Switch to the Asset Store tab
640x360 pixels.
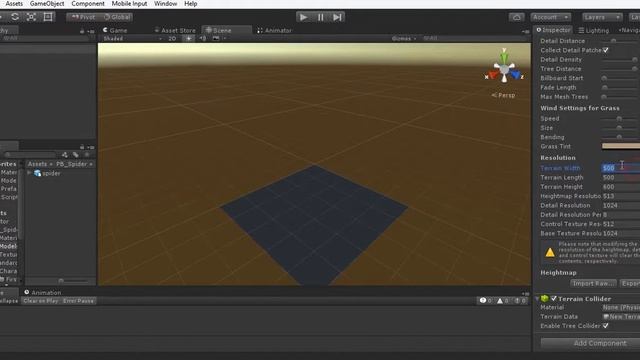[x=175, y=30]
